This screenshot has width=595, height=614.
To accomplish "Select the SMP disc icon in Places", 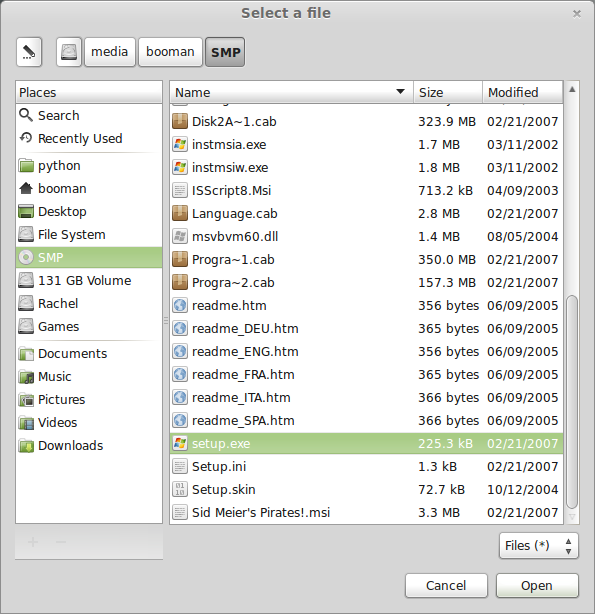I will [x=26, y=257].
